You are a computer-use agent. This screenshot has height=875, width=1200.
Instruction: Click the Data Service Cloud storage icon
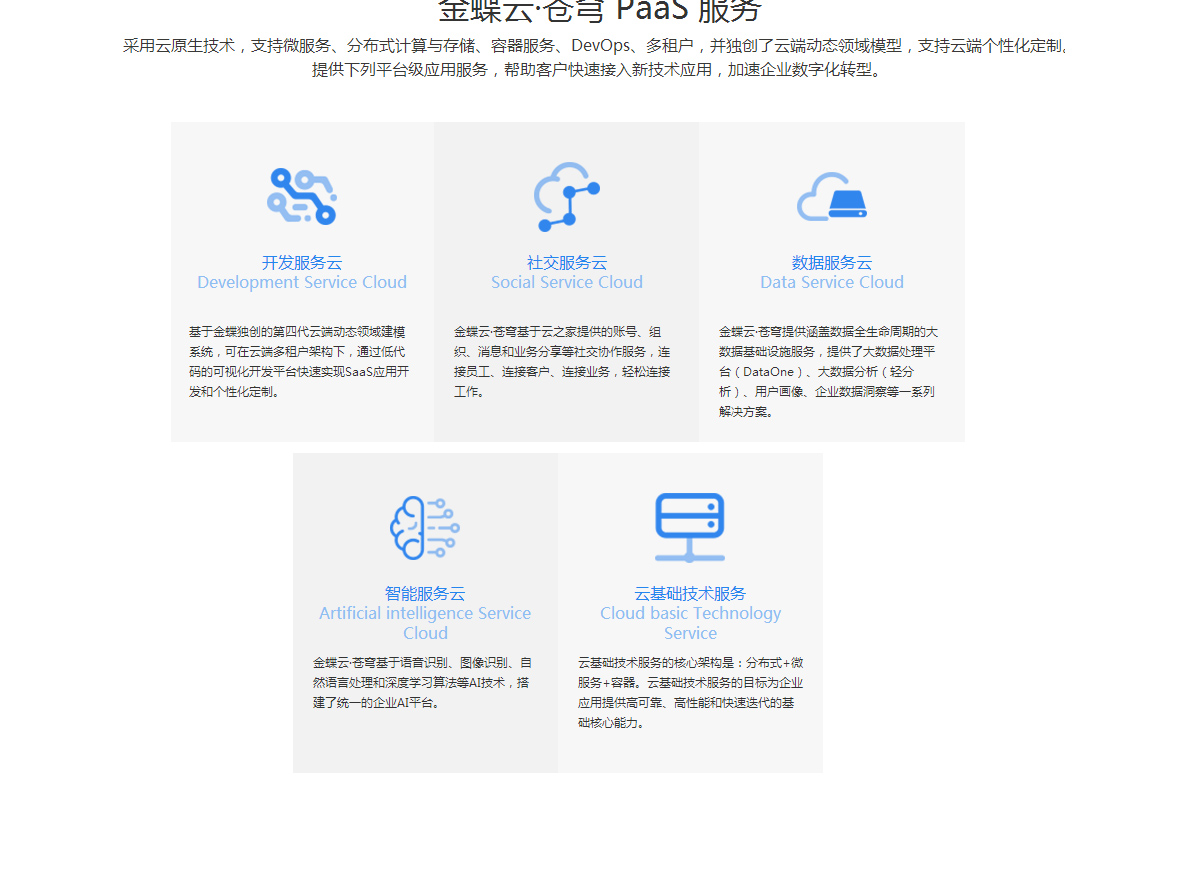(x=832, y=196)
